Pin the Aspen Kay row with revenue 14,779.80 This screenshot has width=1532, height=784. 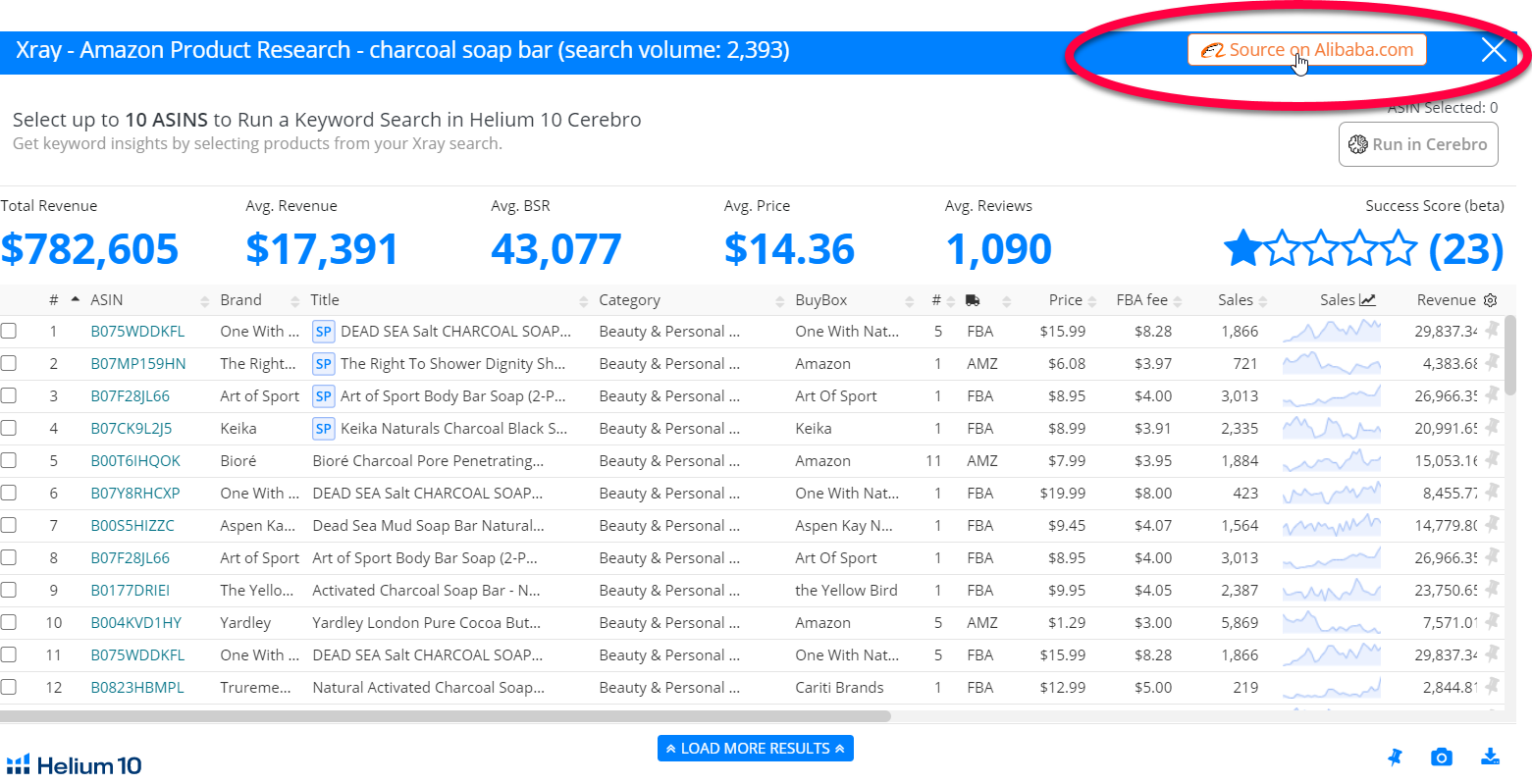tap(1493, 525)
